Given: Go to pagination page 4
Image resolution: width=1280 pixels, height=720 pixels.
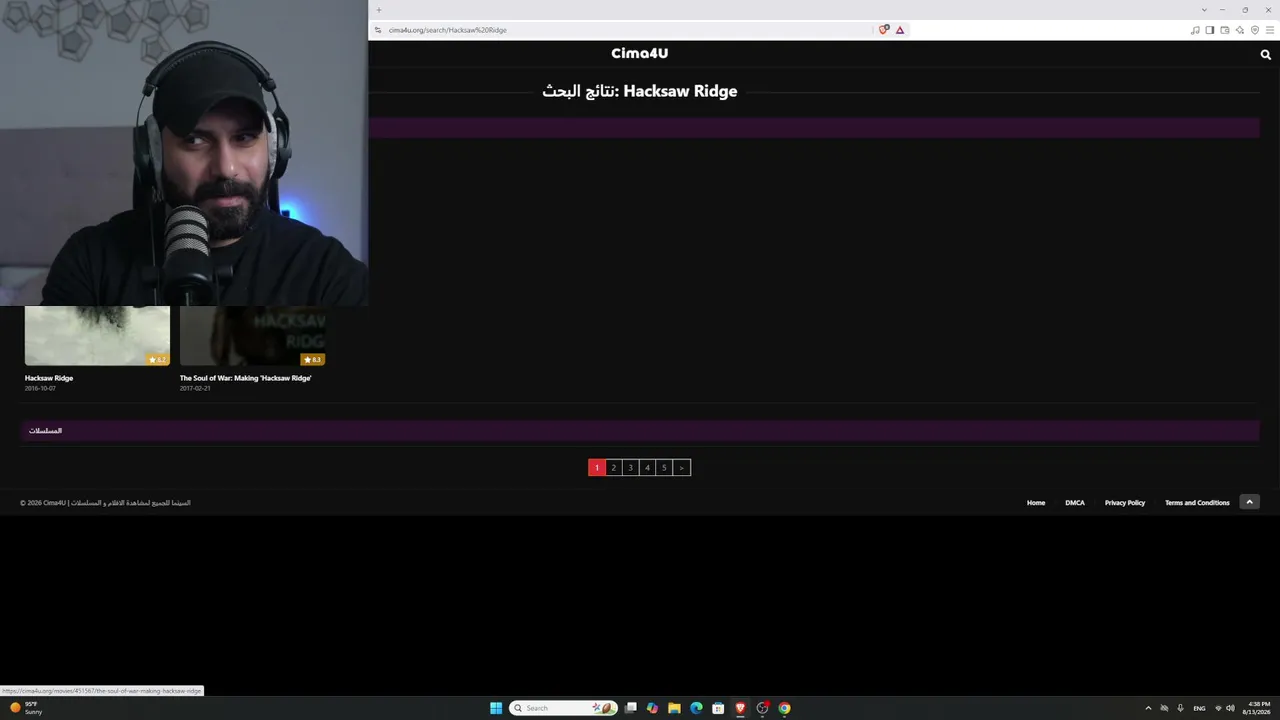Looking at the screenshot, I should pyautogui.click(x=647, y=468).
